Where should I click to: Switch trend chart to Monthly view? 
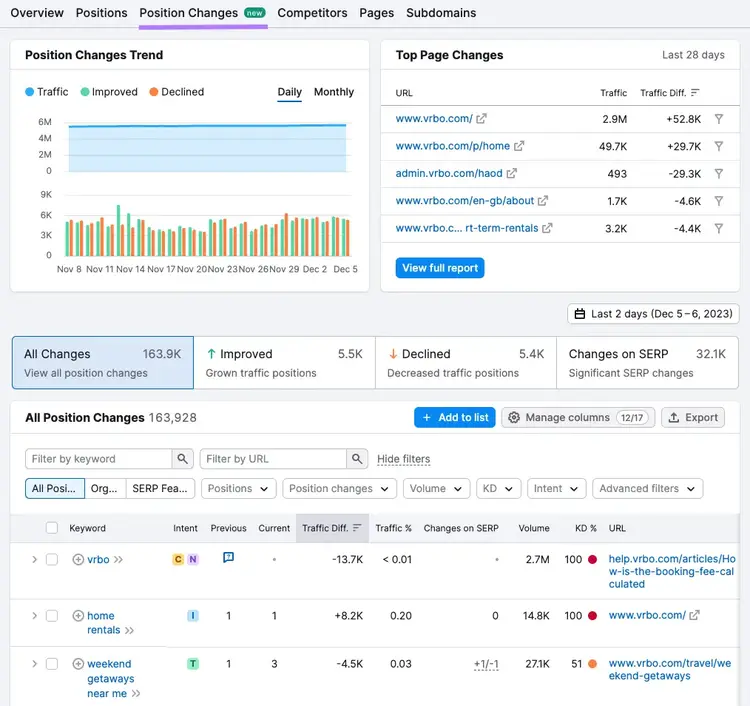point(334,92)
